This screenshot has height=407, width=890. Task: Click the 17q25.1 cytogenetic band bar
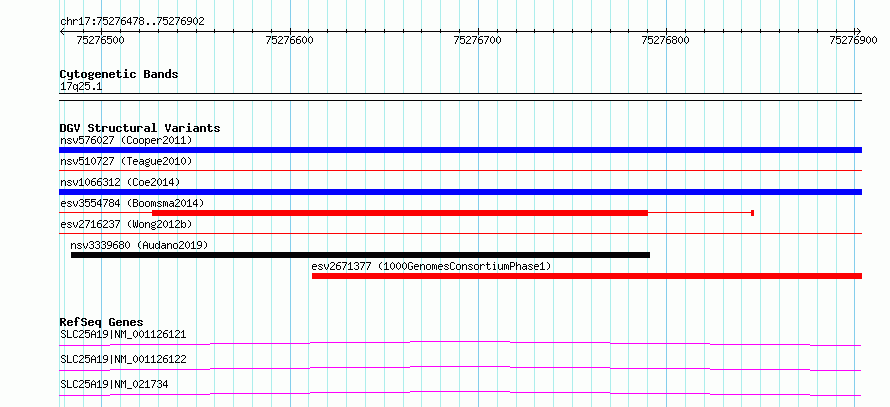coord(460,97)
